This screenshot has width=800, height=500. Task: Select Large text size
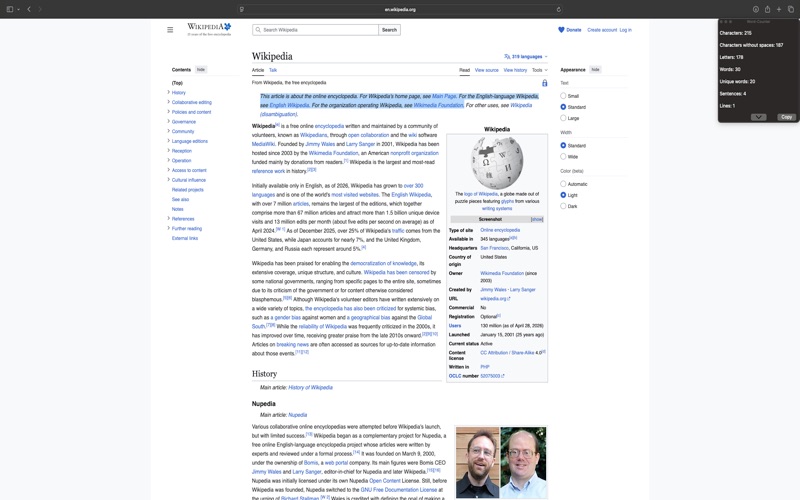point(563,118)
